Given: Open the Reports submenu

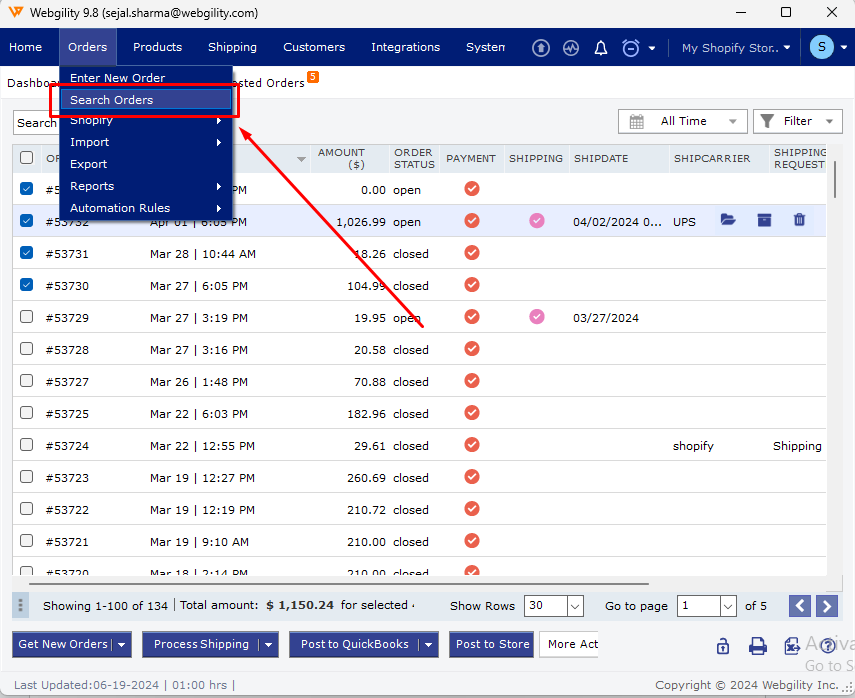Looking at the screenshot, I should [146, 186].
